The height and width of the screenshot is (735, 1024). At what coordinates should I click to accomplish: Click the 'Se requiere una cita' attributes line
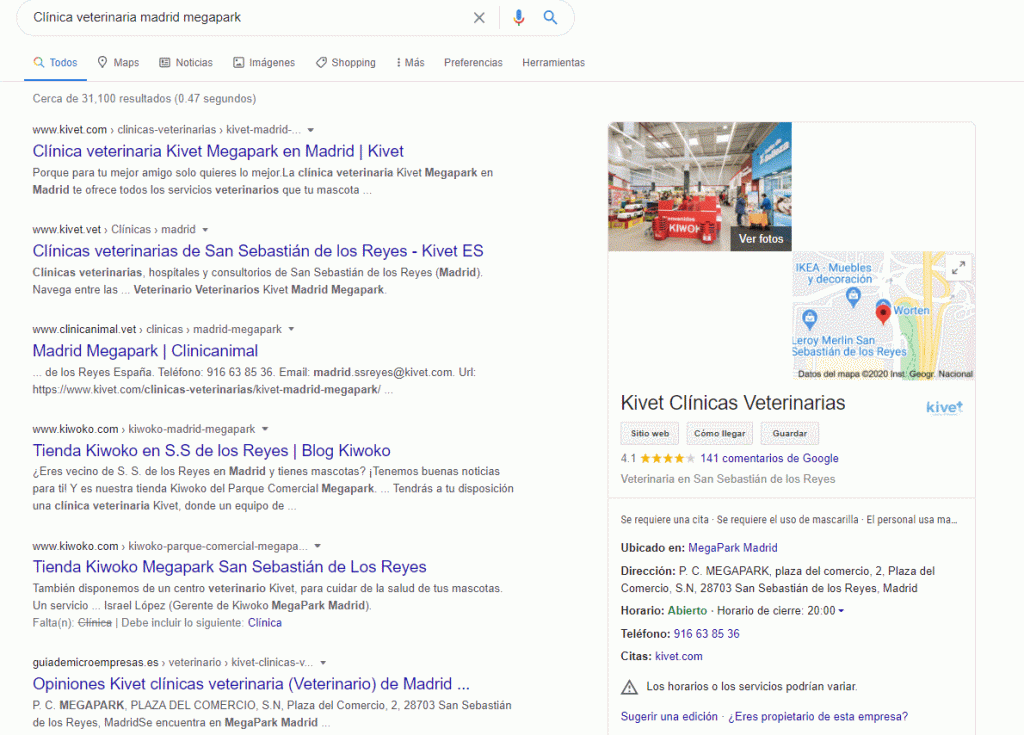pos(789,520)
